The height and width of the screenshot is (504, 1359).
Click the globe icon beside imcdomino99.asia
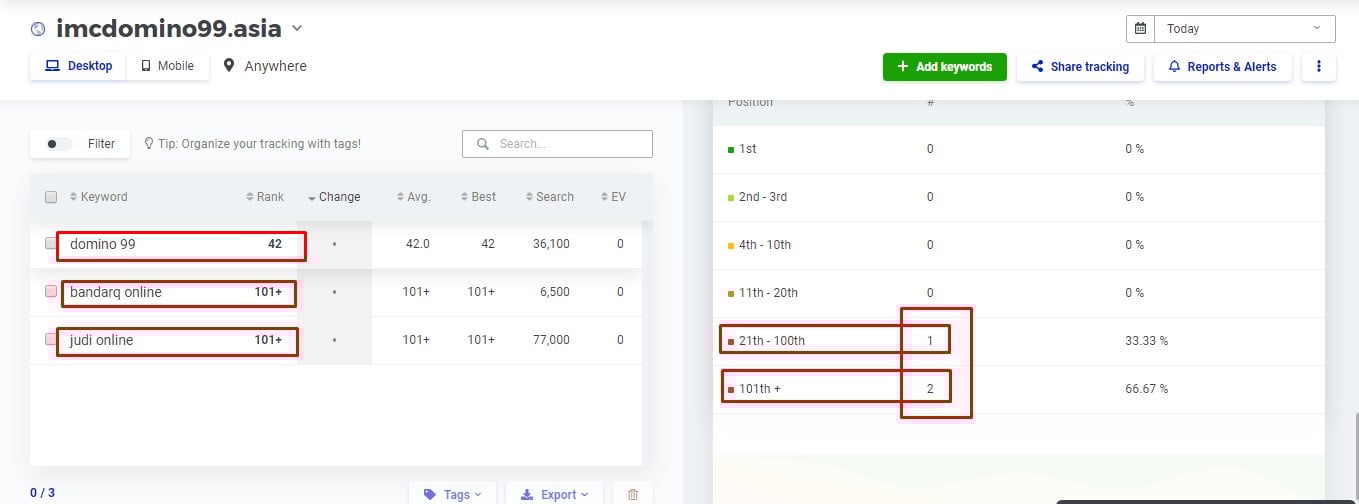(39, 29)
